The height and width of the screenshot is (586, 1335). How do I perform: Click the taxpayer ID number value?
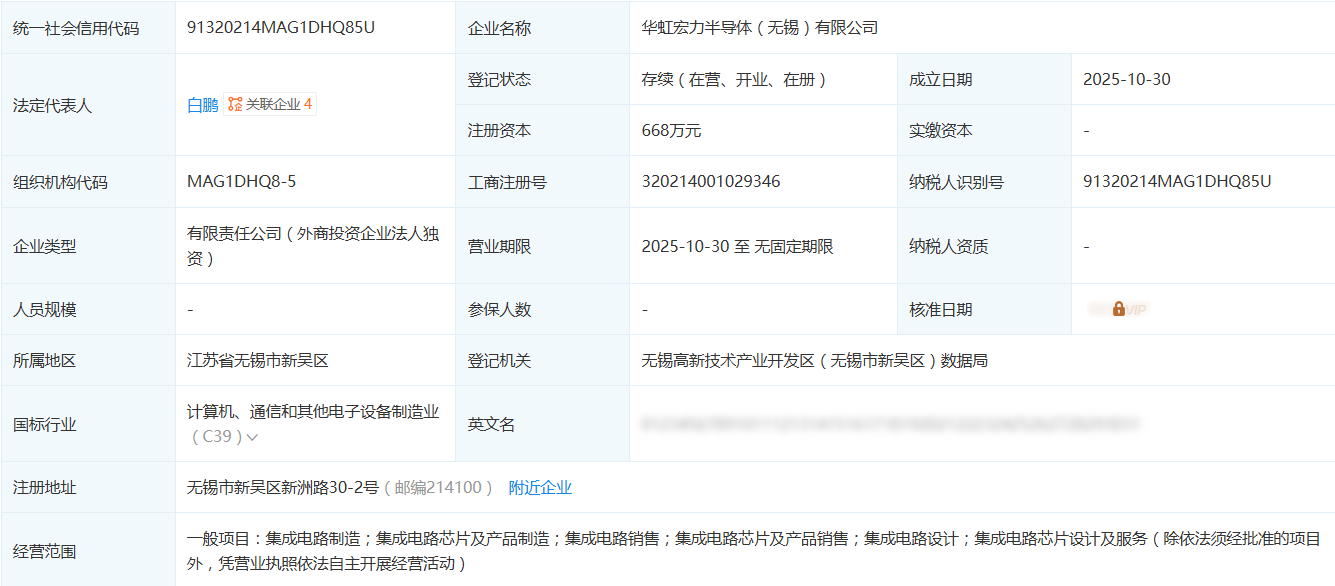tap(1177, 181)
